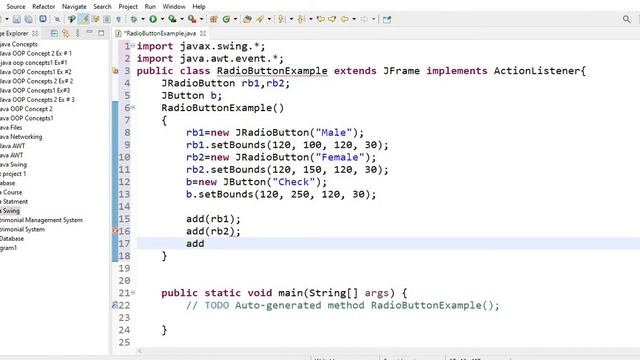Viewport: 640px width, 360px height.
Task: Open the Help menu
Action: click(x=199, y=7)
